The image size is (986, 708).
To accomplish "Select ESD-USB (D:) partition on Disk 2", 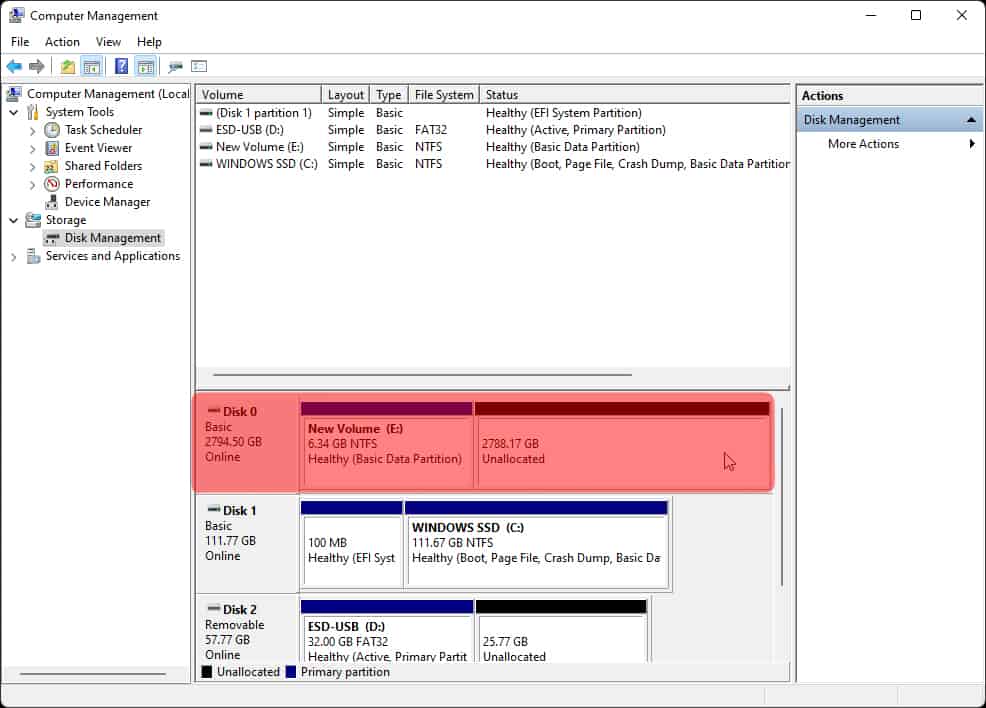I will (x=387, y=631).
